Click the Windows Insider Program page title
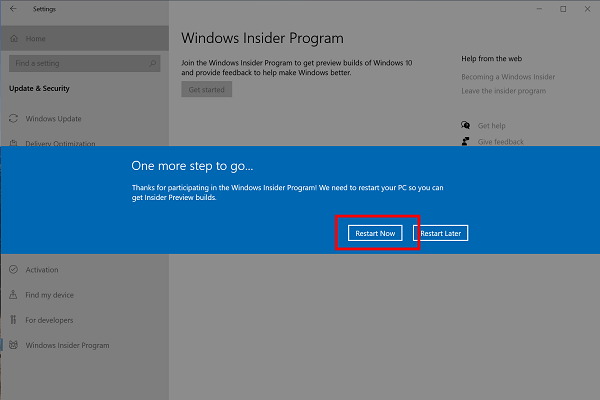The image size is (600, 400). (x=262, y=38)
